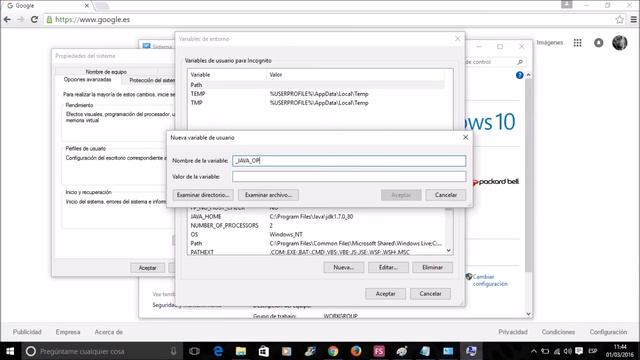Click Aceptar in Propiedades del sistema
640x360 pixels.
(147, 268)
